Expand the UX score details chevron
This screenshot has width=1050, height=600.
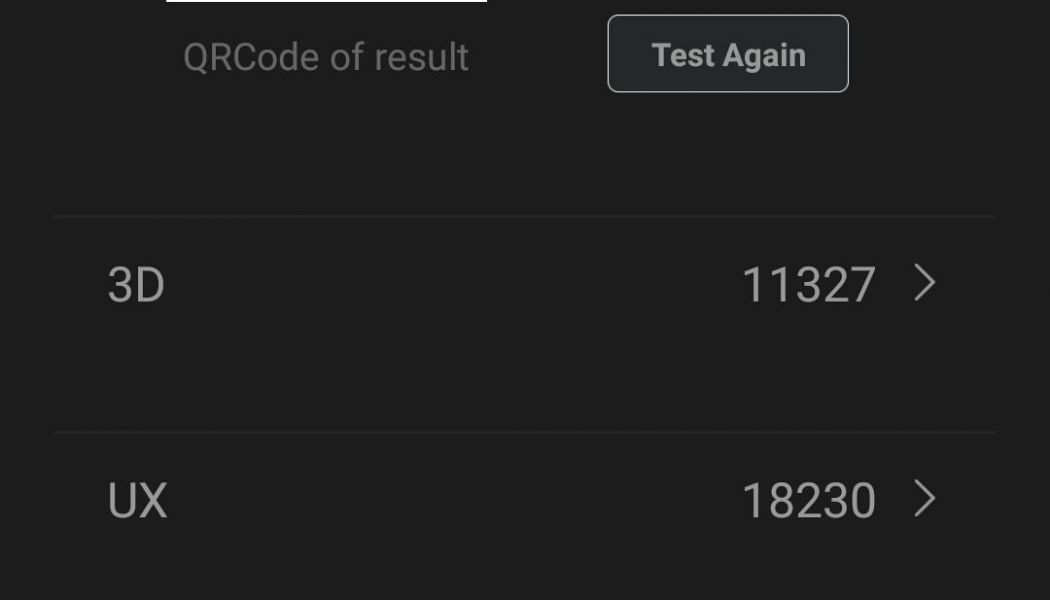point(925,499)
